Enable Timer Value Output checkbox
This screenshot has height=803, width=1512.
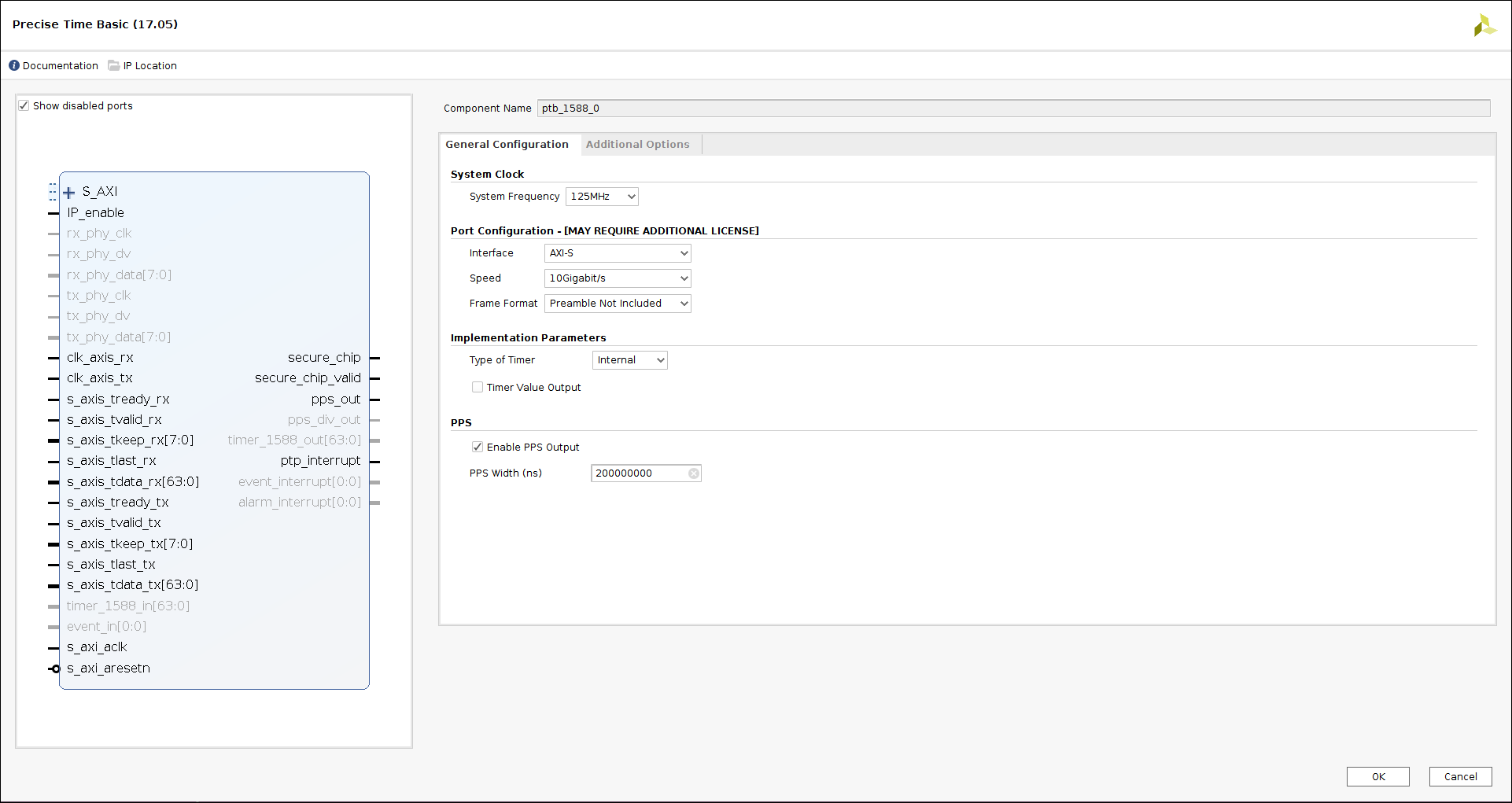(x=478, y=388)
